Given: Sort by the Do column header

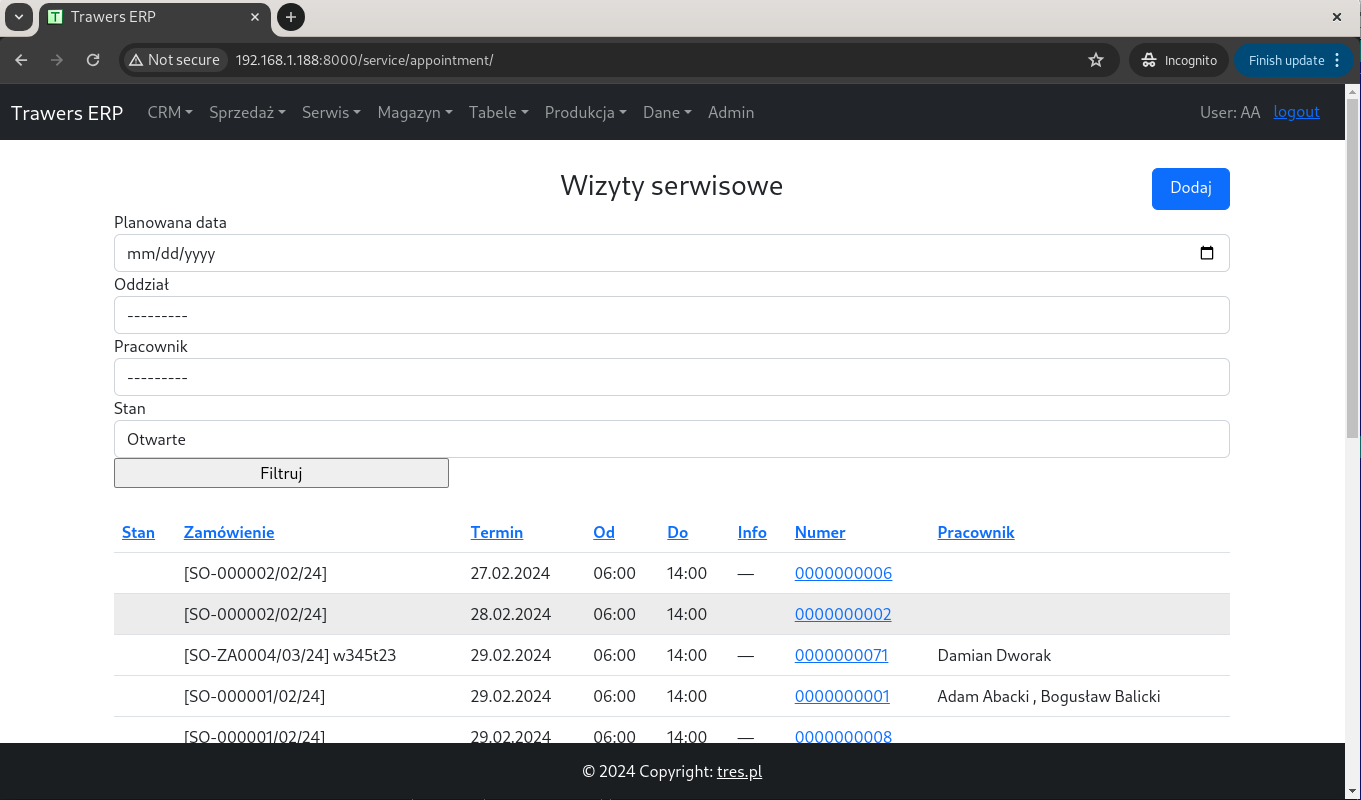Looking at the screenshot, I should [x=678, y=532].
